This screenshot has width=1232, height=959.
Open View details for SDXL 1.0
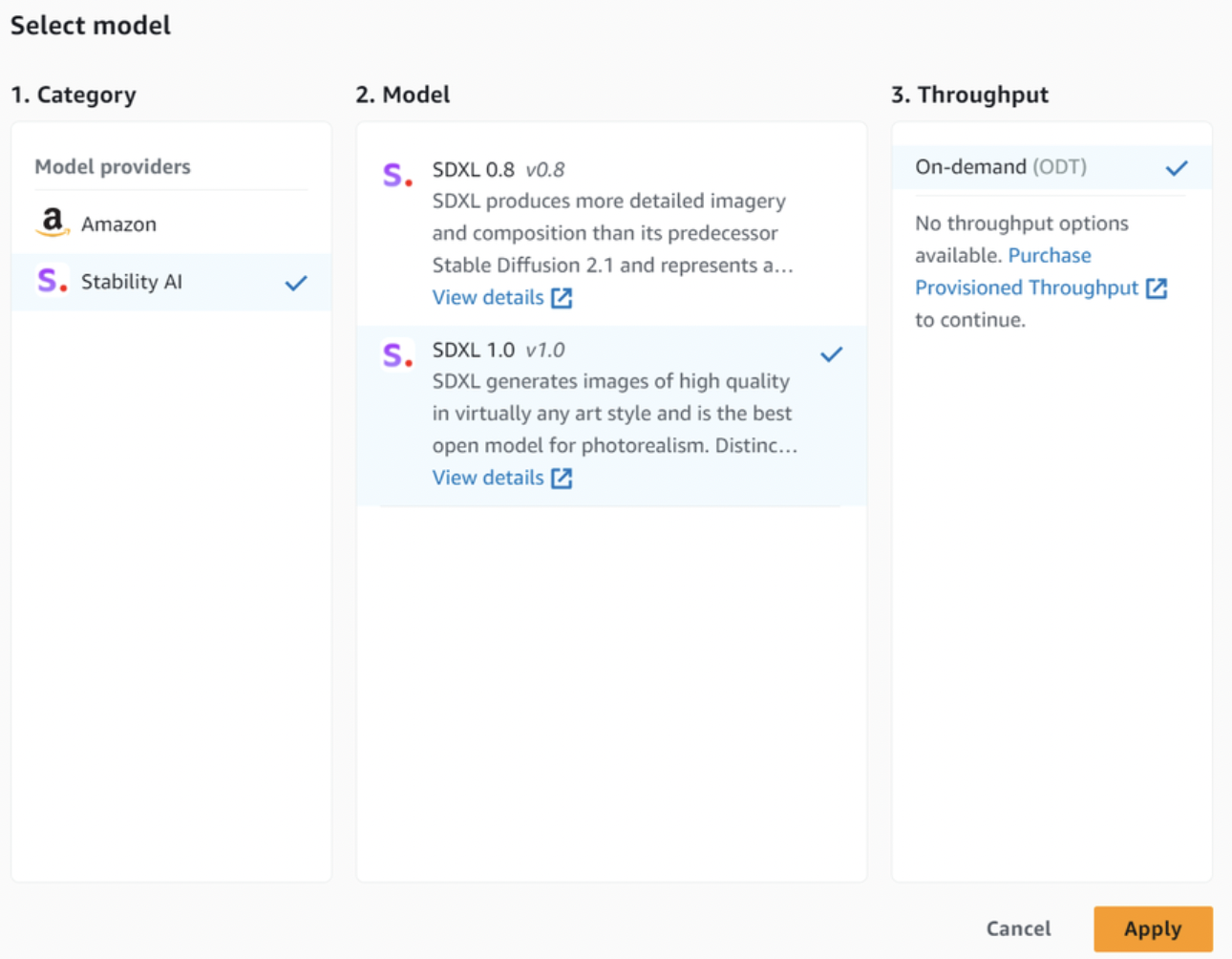(488, 478)
